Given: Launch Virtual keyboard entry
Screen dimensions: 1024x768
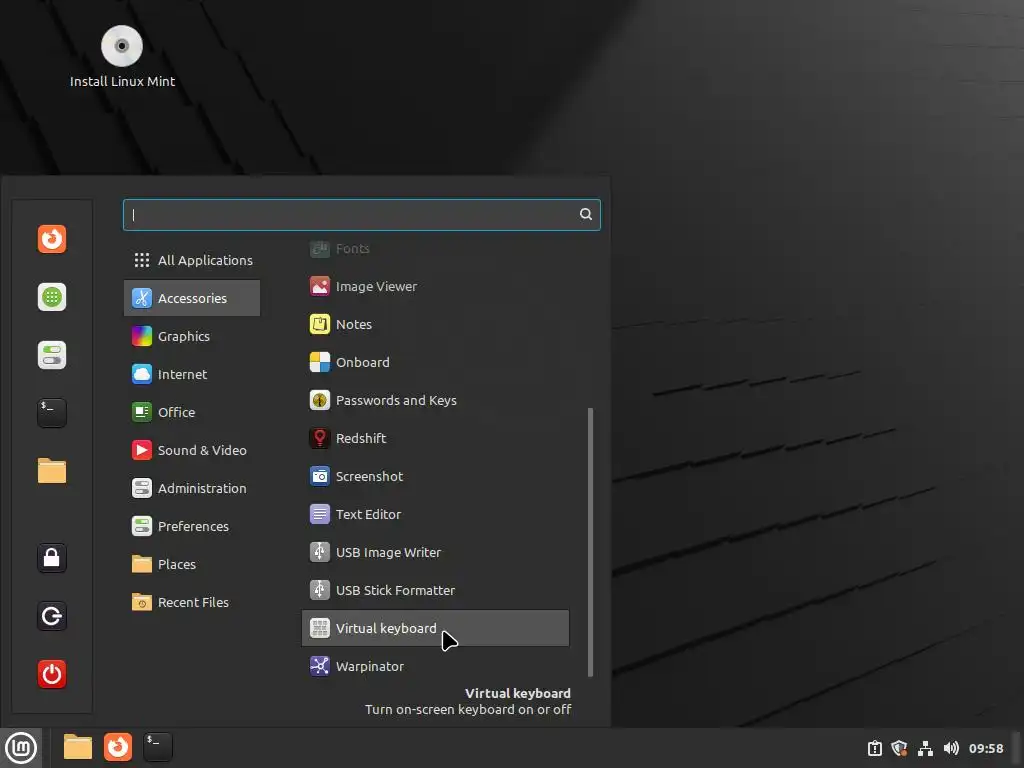Looking at the screenshot, I should (436, 628).
